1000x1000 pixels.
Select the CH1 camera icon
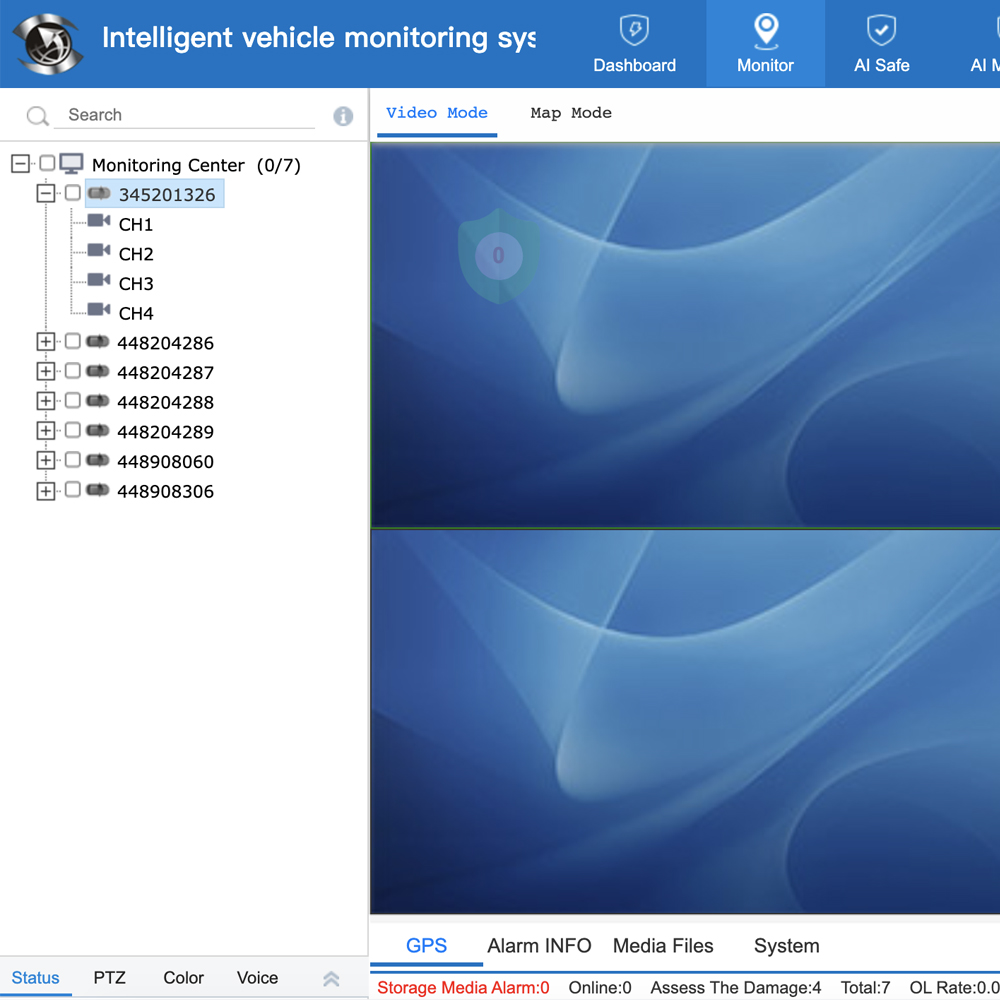click(x=98, y=221)
